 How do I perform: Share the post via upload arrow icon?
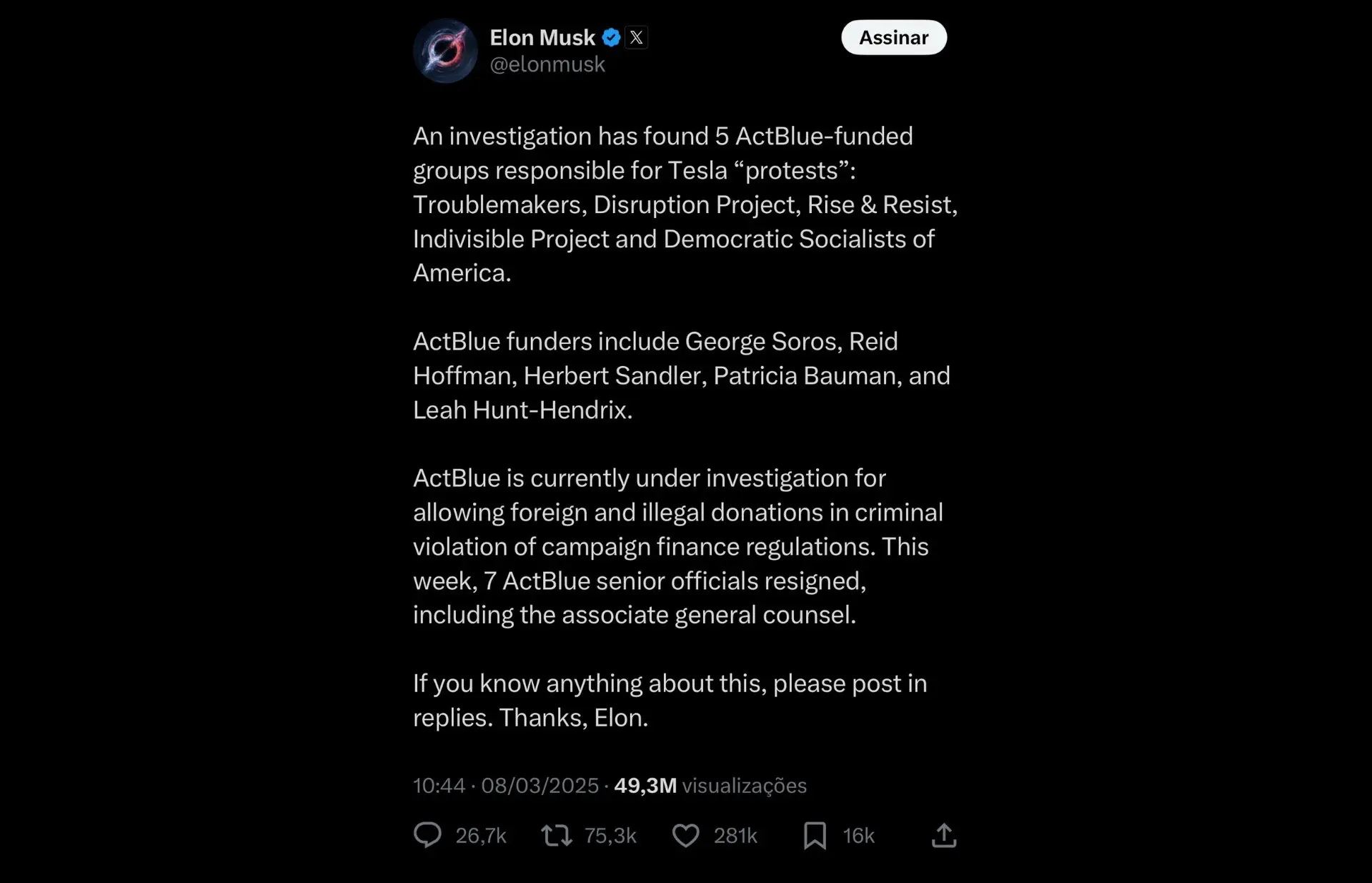[944, 835]
